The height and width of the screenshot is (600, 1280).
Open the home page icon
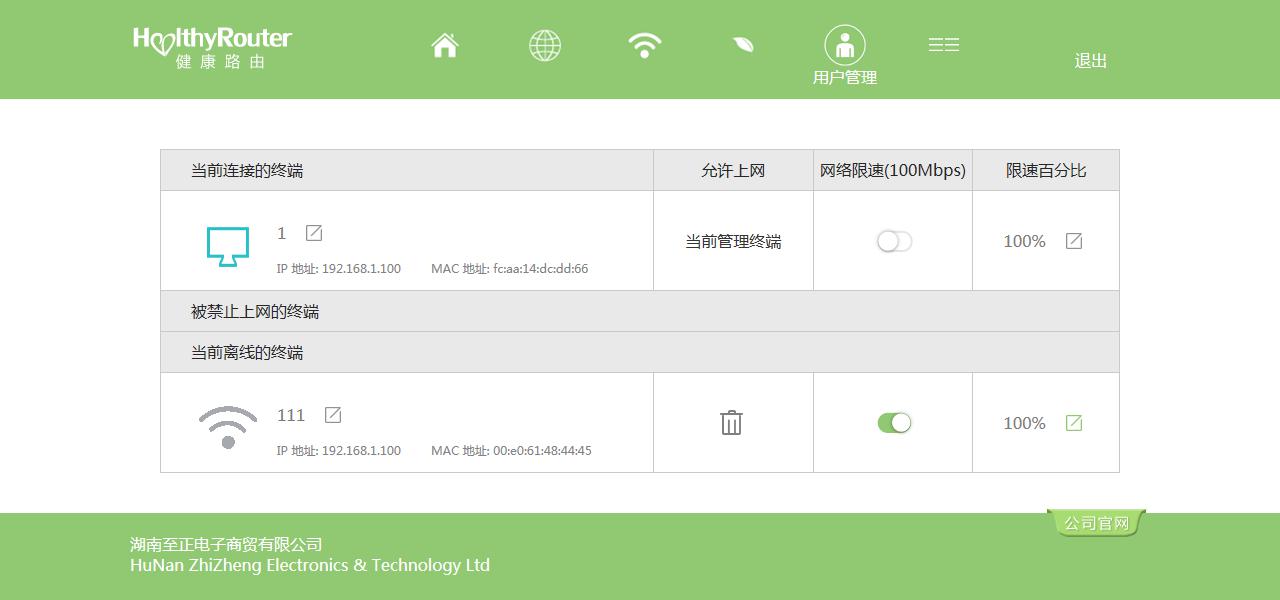(445, 45)
